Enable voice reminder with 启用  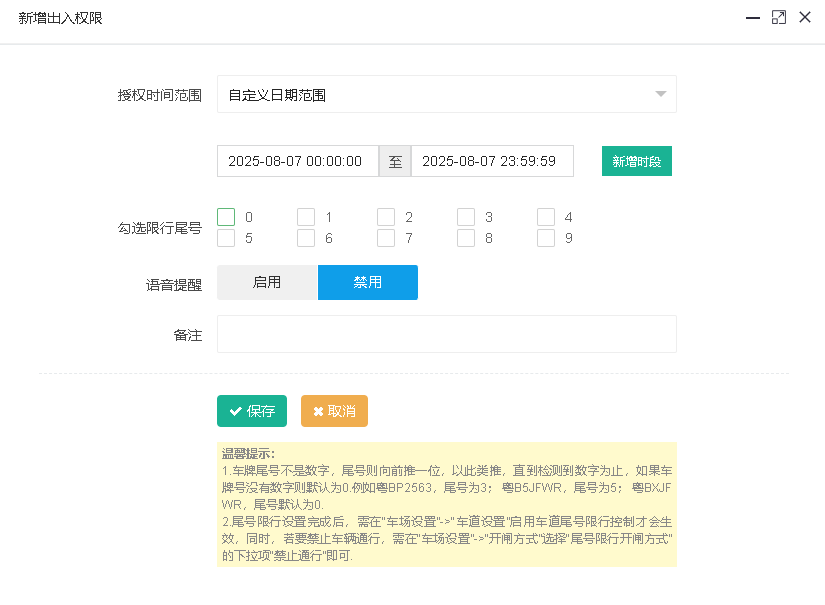(267, 283)
